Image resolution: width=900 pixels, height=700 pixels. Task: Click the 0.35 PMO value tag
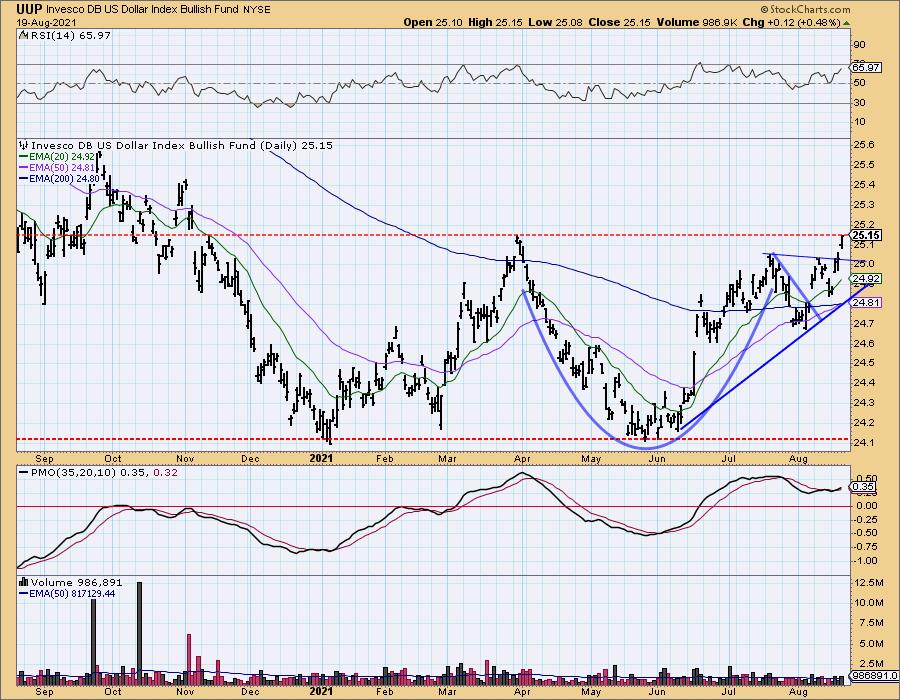pyautogui.click(x=863, y=487)
